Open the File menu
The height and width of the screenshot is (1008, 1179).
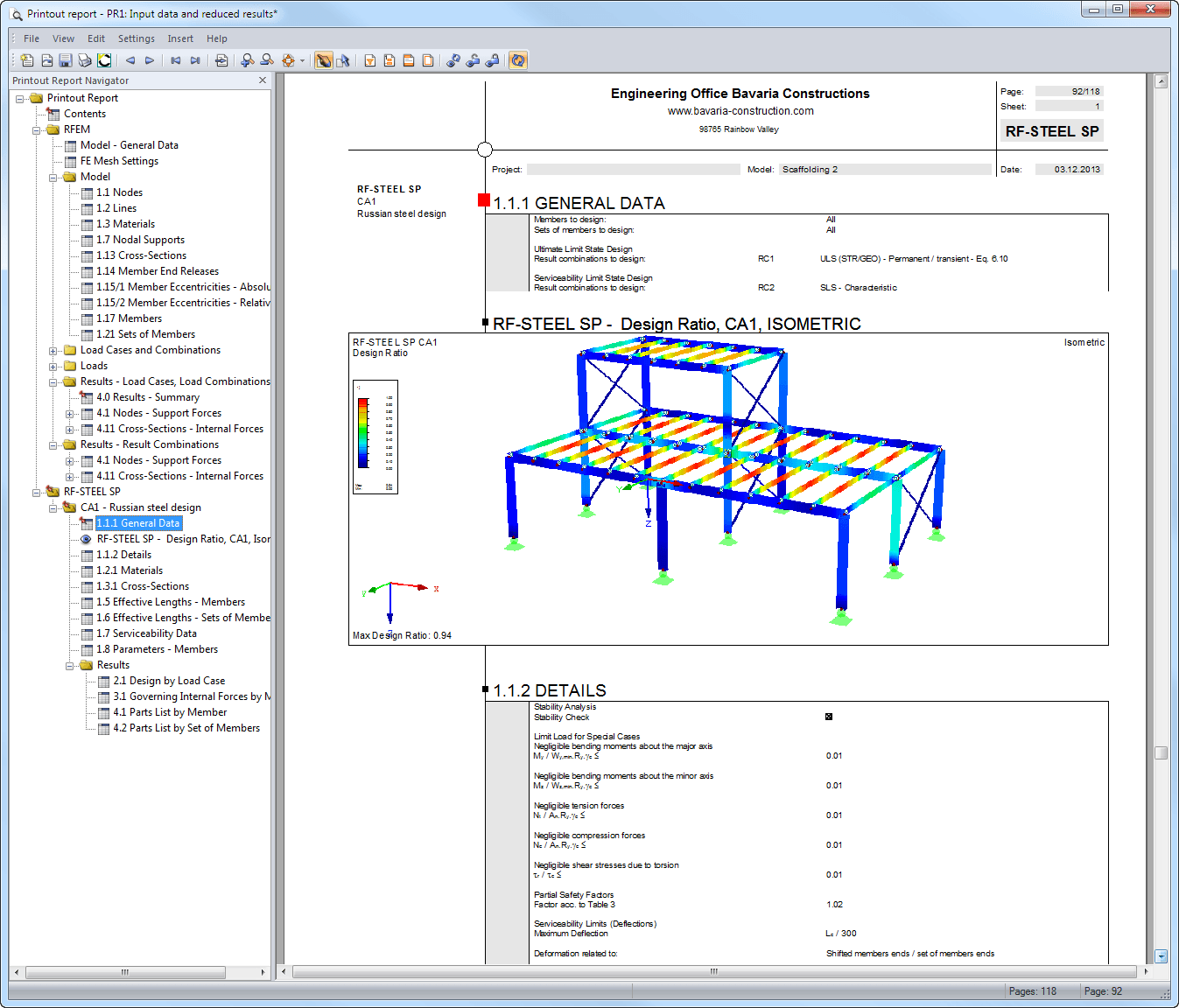pyautogui.click(x=32, y=38)
